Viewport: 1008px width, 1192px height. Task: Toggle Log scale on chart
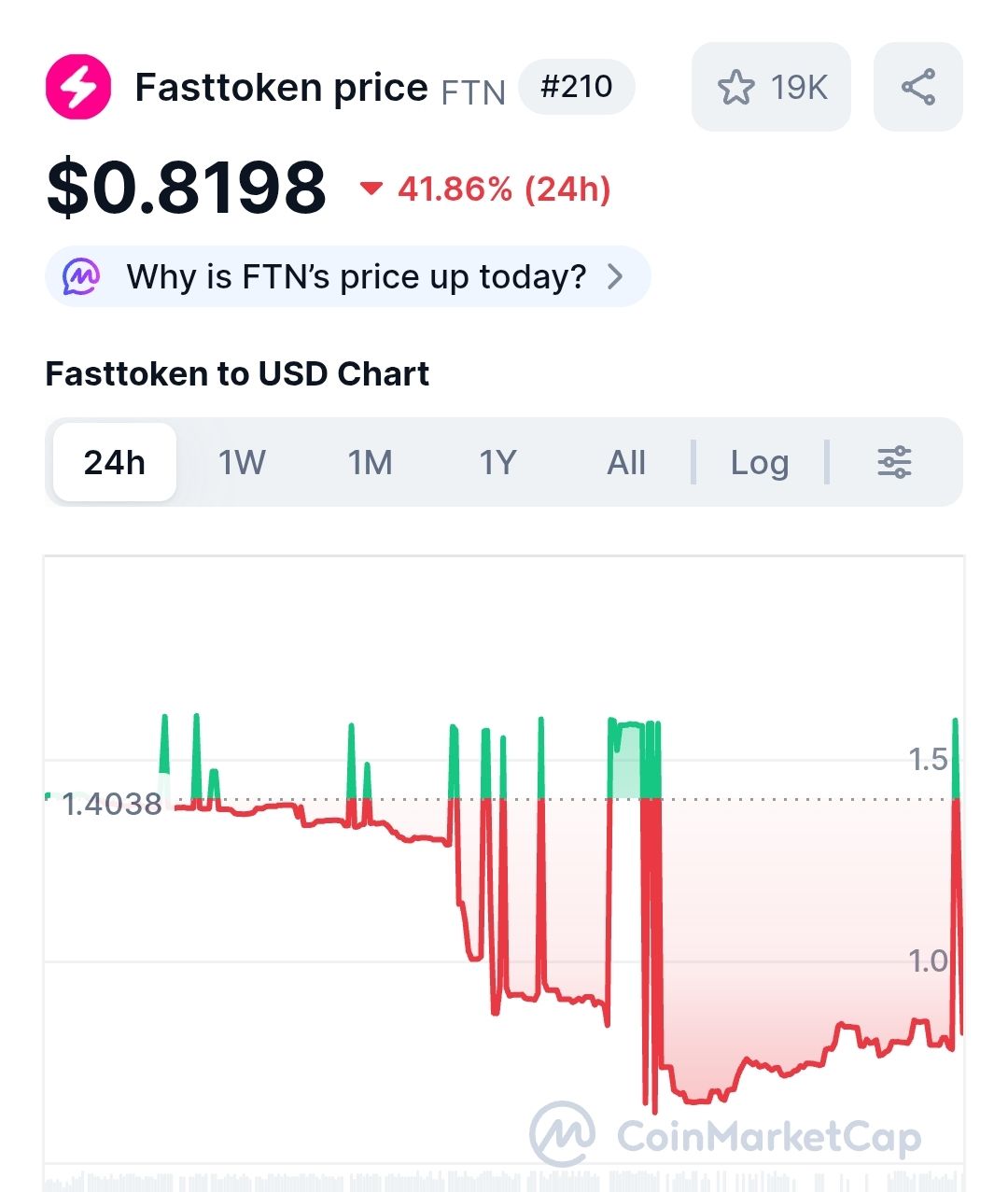click(760, 463)
